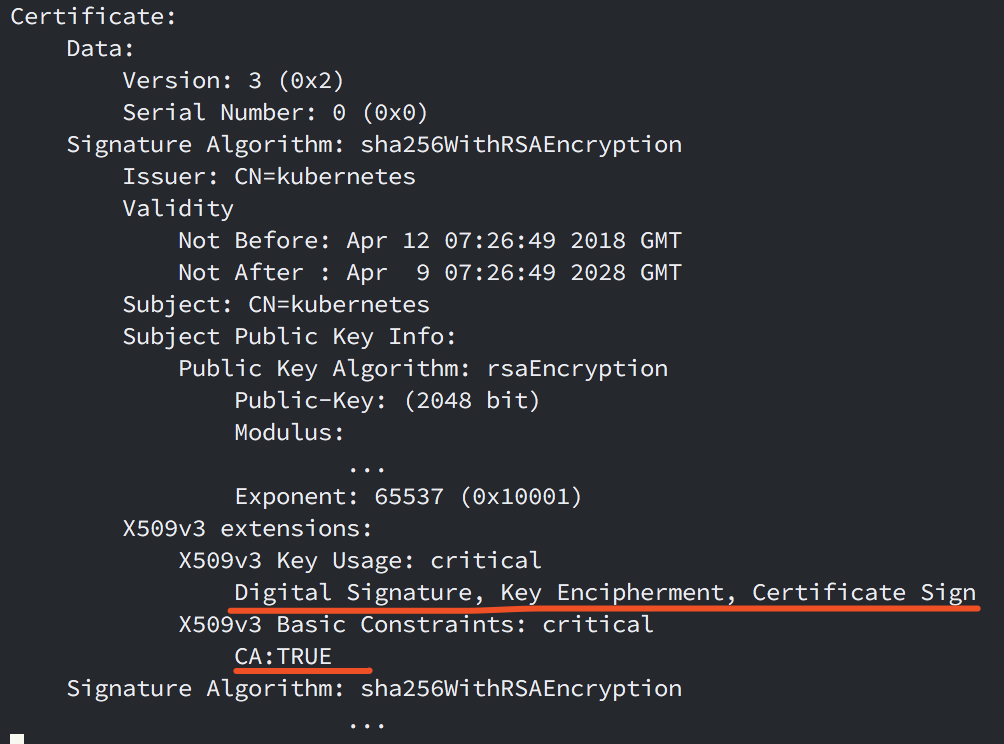
Task: Click the "X509v3 extensions:" line
Action: click(247, 528)
